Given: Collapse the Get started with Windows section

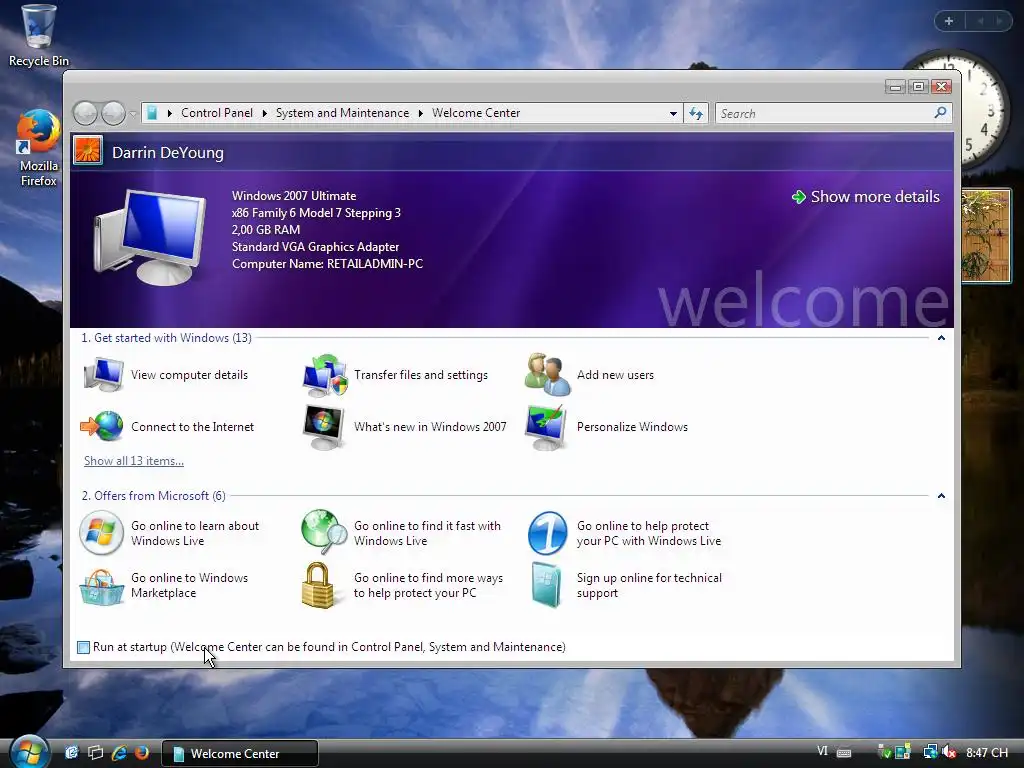Looking at the screenshot, I should coord(941,338).
